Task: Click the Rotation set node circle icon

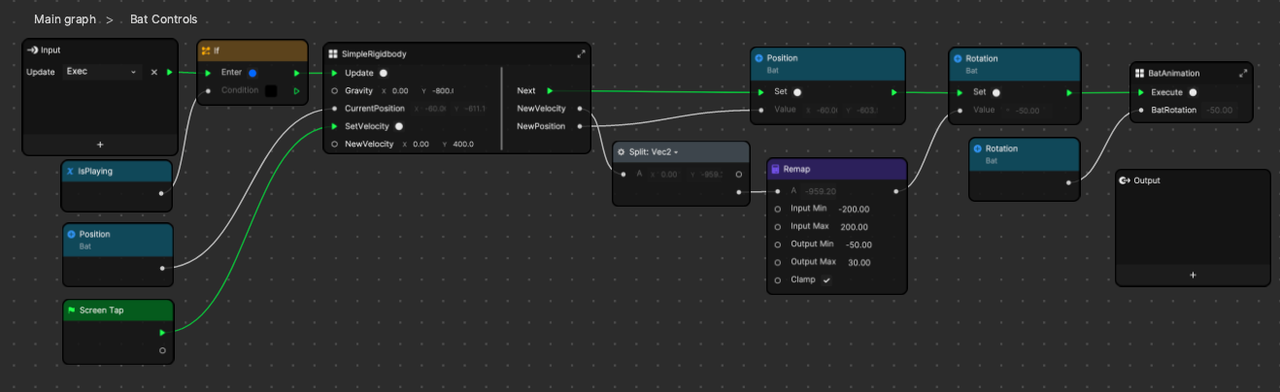Action: [957, 58]
